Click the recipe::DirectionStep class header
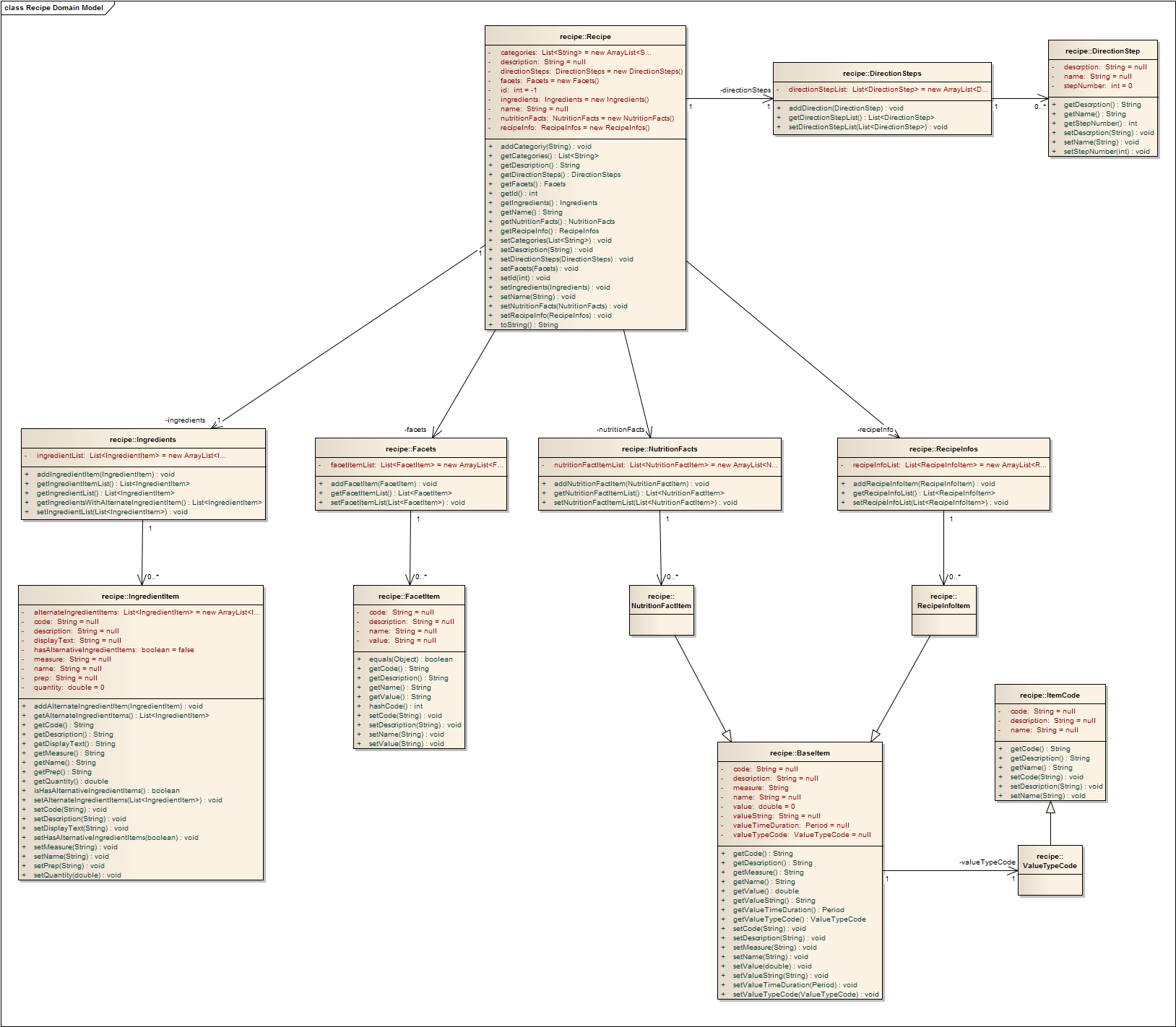1176x1027 pixels. (1102, 51)
